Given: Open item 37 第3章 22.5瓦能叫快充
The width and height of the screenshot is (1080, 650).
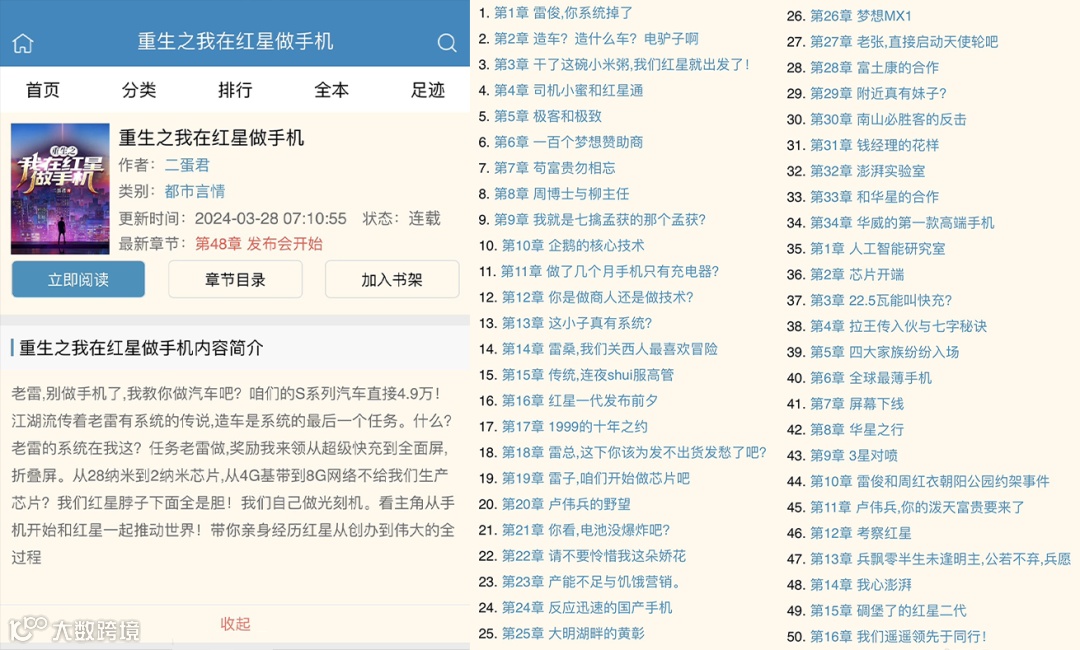Looking at the screenshot, I should tap(882, 300).
